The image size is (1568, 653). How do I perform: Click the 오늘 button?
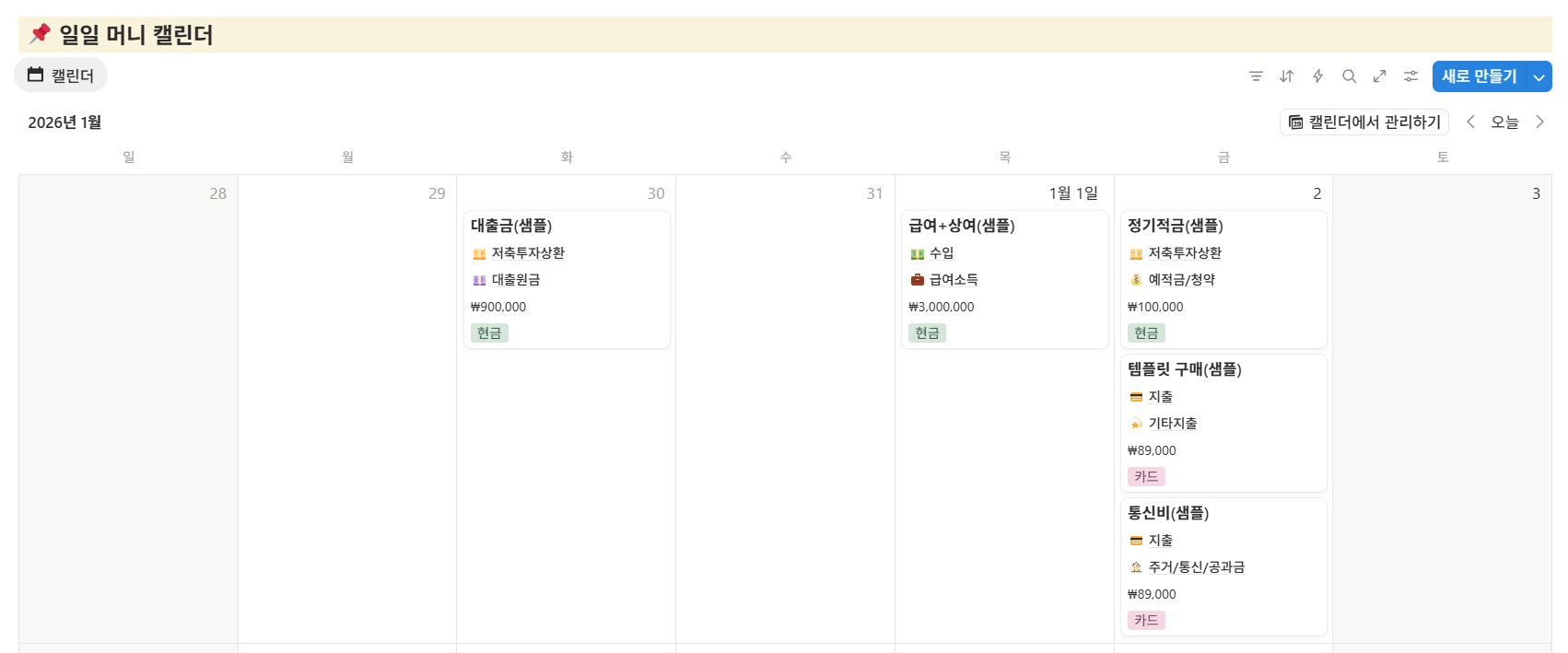[1504, 122]
